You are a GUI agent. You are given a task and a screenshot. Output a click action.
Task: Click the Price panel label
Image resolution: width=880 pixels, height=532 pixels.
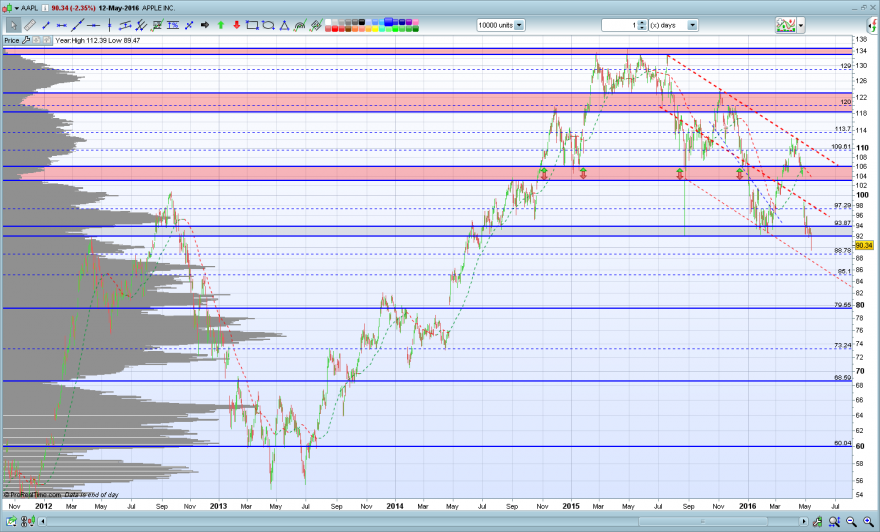pos(12,40)
